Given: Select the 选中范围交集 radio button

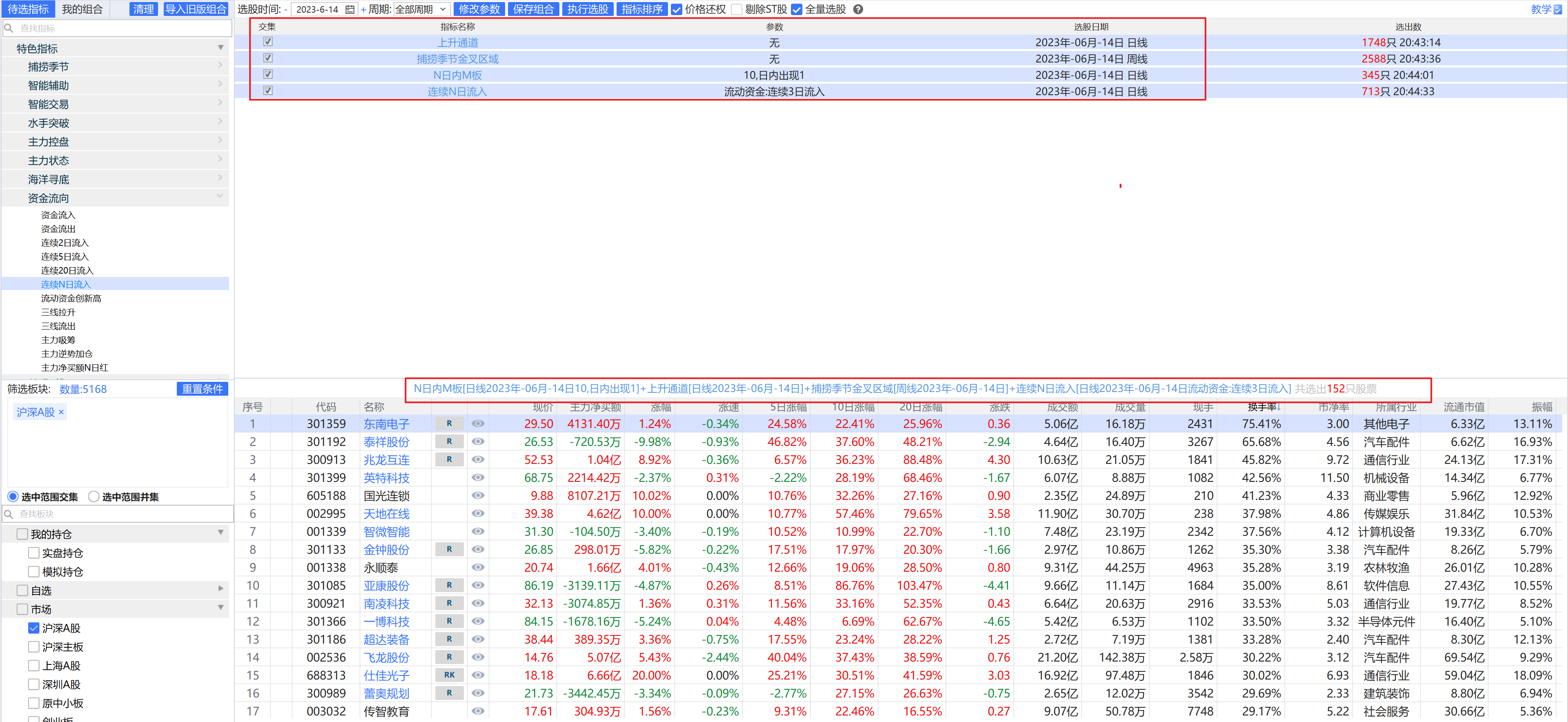Looking at the screenshot, I should coord(13,497).
